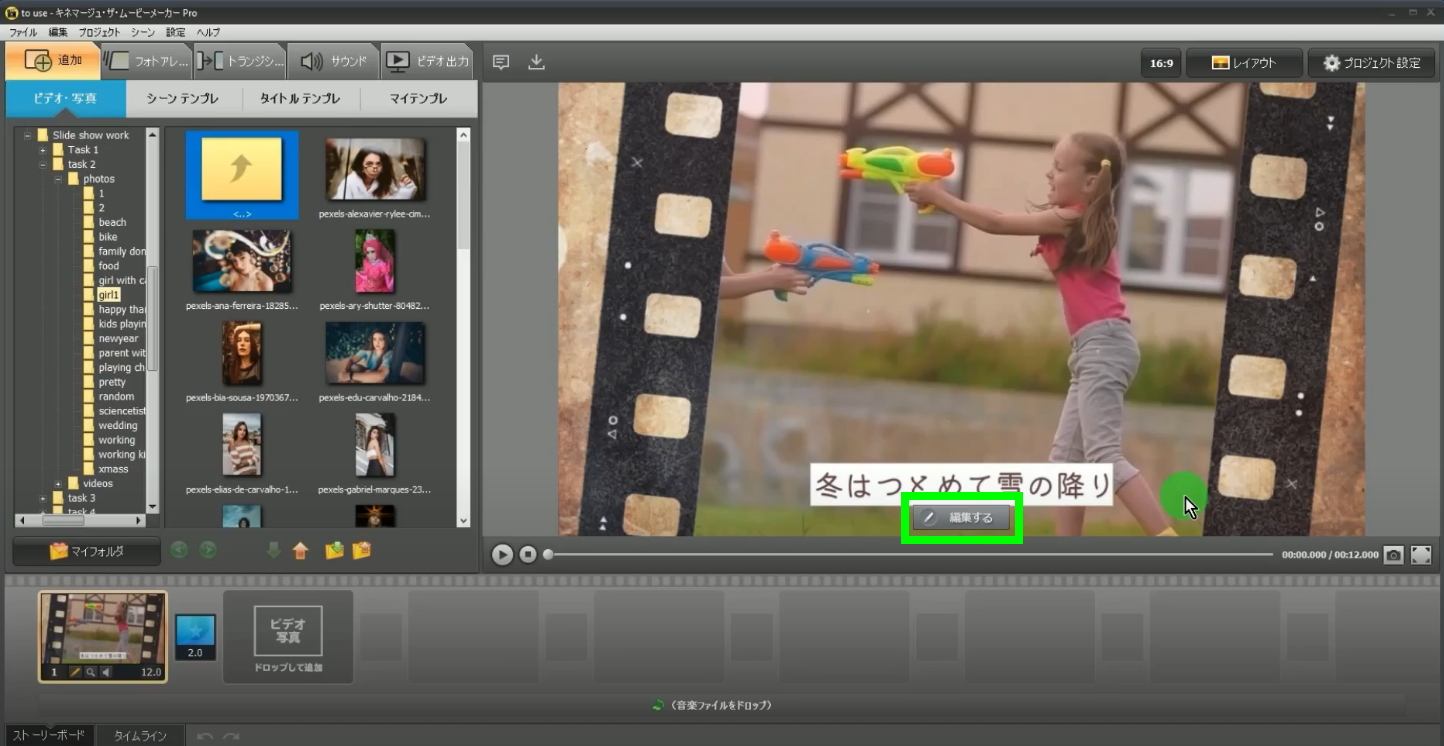Expand the Task 1 folder
The width and height of the screenshot is (1444, 746).
click(43, 150)
